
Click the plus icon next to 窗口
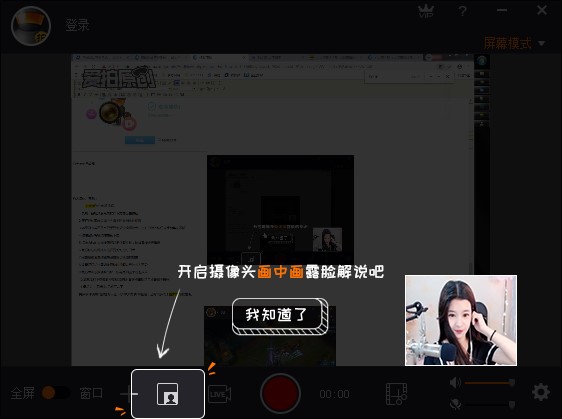128,394
